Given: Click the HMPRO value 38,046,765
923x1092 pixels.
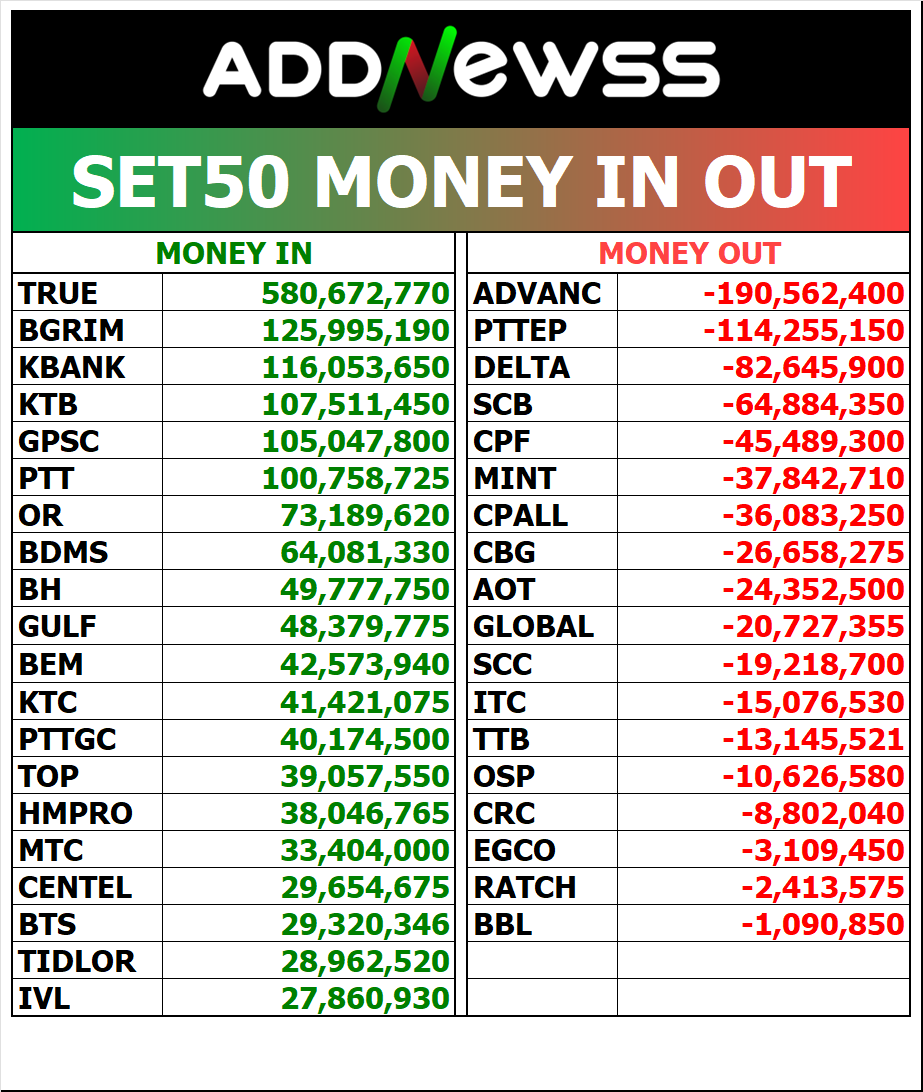Looking at the screenshot, I should point(364,813).
